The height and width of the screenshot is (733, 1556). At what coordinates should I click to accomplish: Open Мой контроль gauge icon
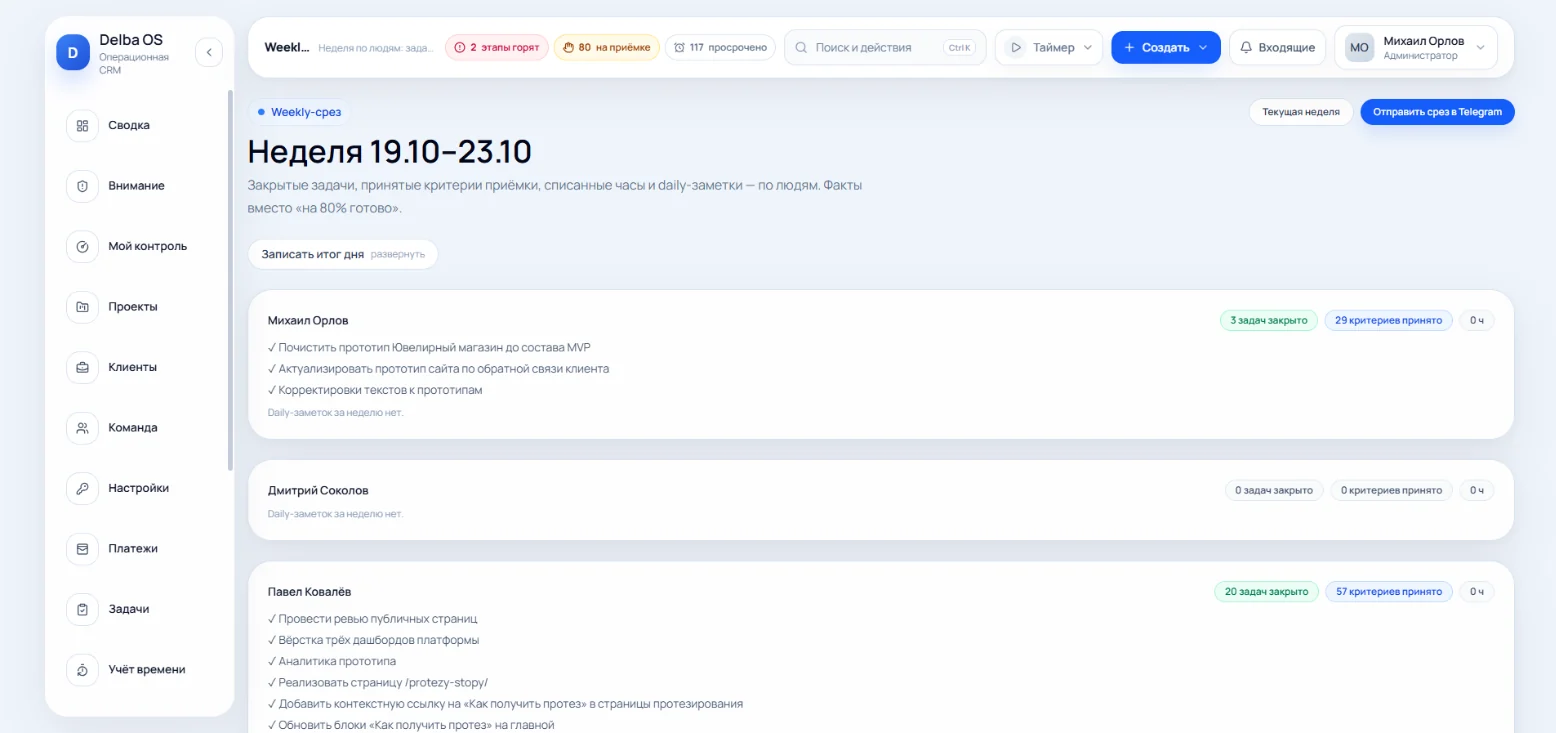(x=82, y=247)
